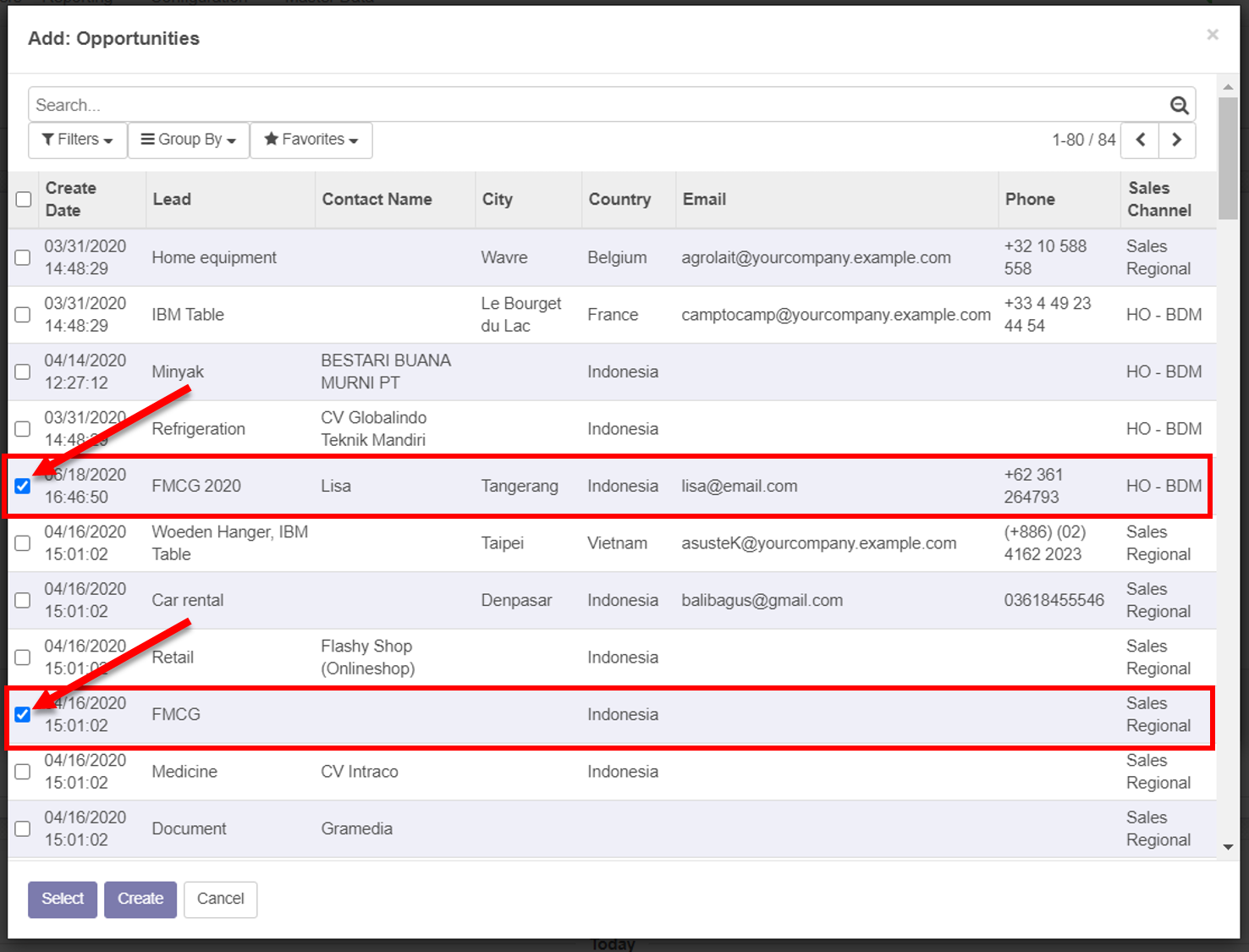Click the Add: Opportunities dialog title
This screenshot has height=952, width=1249.
click(113, 38)
